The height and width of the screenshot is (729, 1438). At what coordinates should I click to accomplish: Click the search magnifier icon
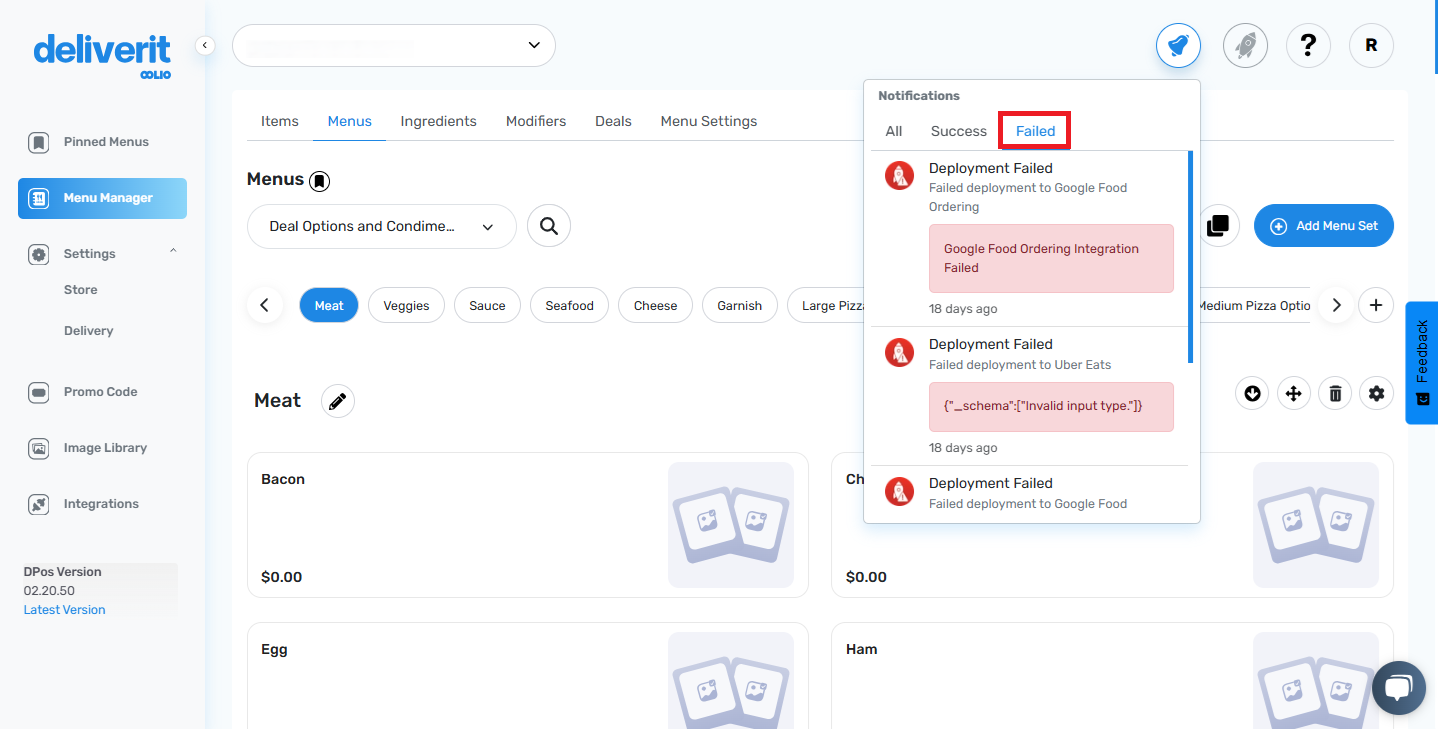(549, 226)
